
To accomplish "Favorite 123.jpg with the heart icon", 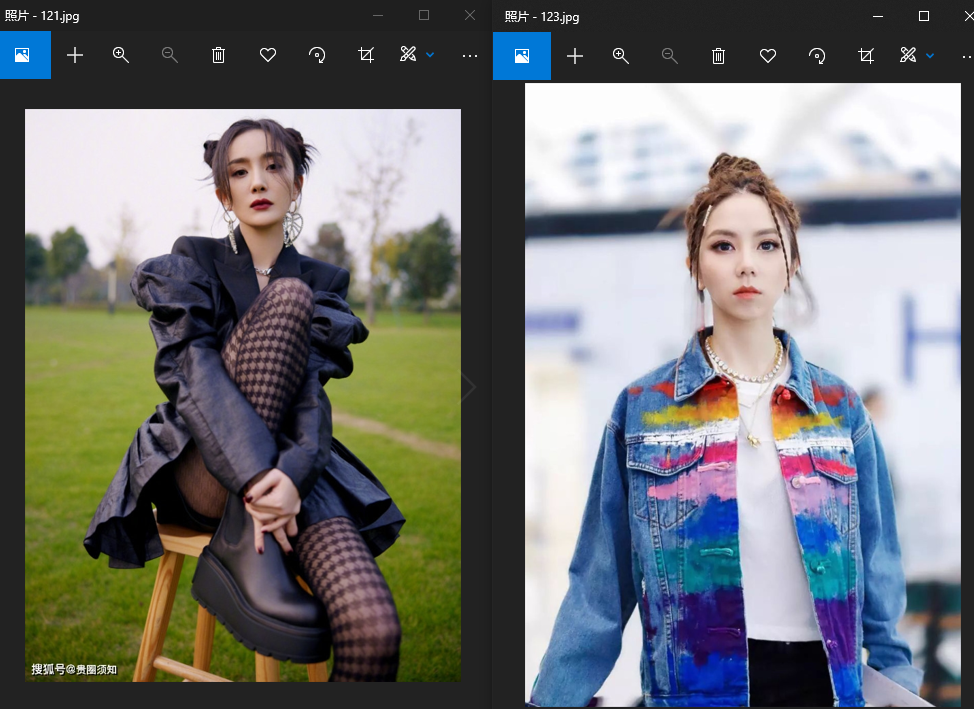I will (x=768, y=57).
